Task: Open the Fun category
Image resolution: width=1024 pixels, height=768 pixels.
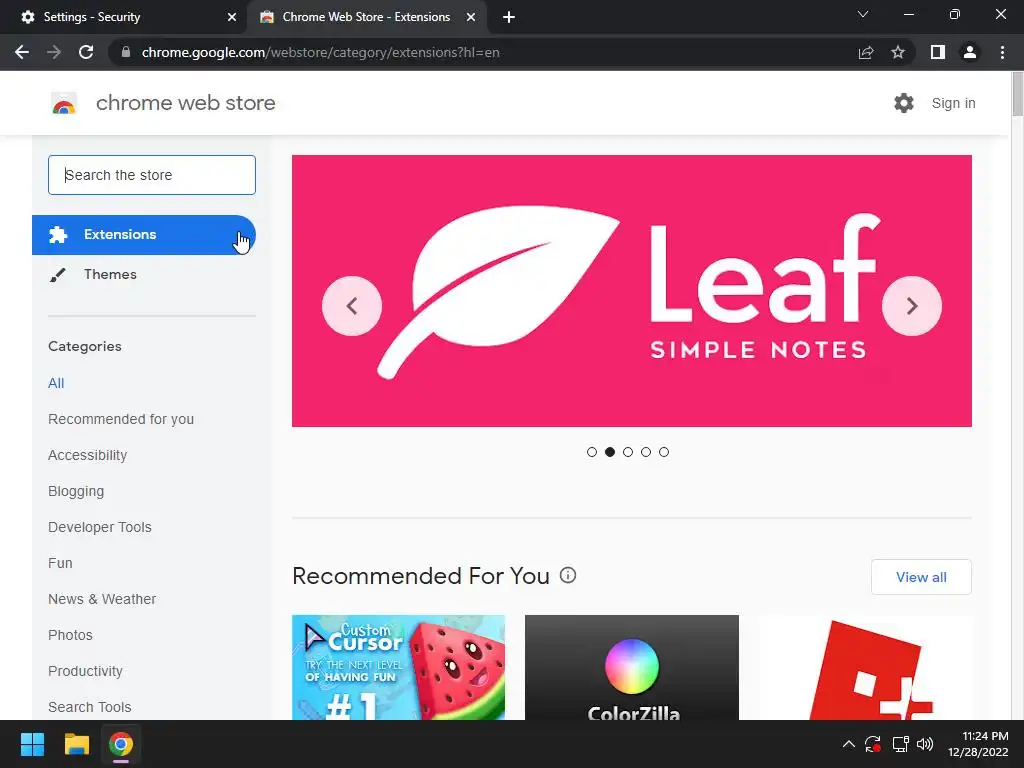Action: click(60, 563)
